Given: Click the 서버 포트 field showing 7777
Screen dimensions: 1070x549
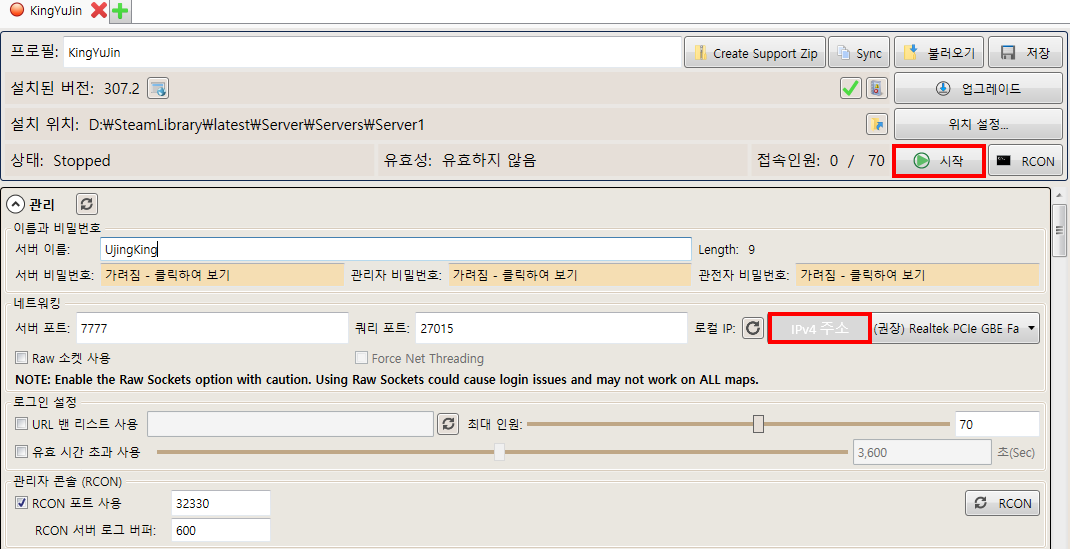Looking at the screenshot, I should [x=212, y=329].
